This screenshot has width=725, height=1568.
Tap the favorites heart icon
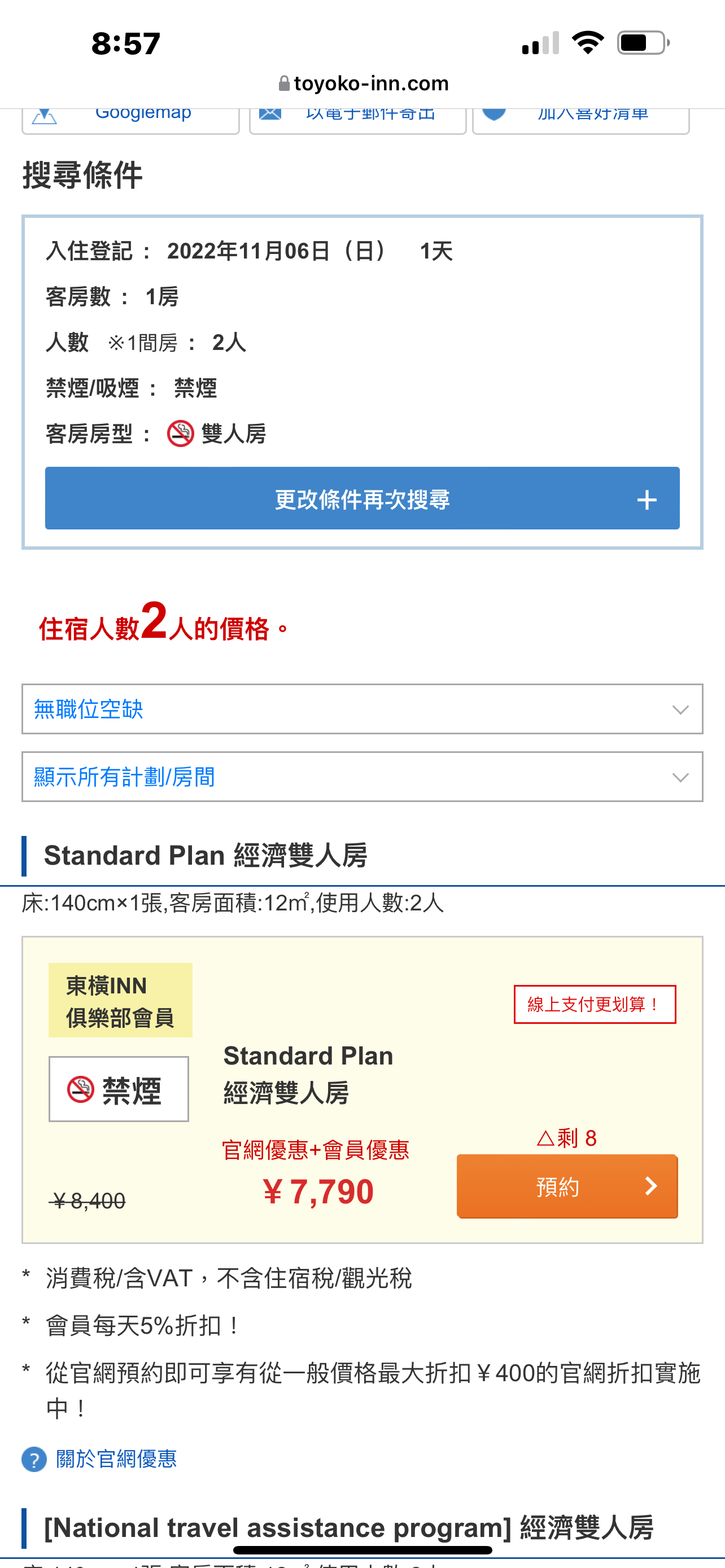pos(493,115)
